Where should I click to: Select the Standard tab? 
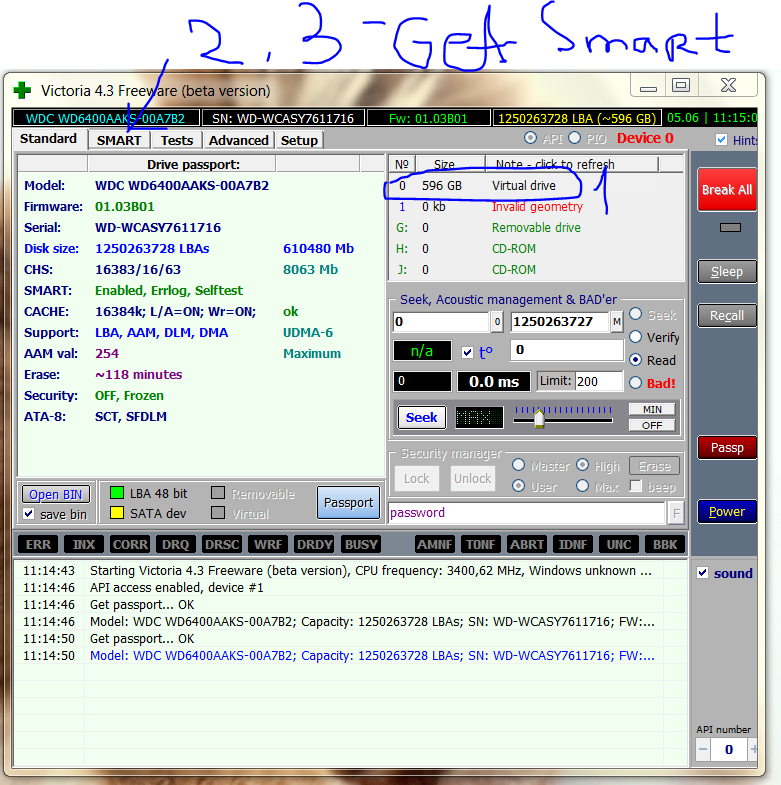[x=49, y=139]
